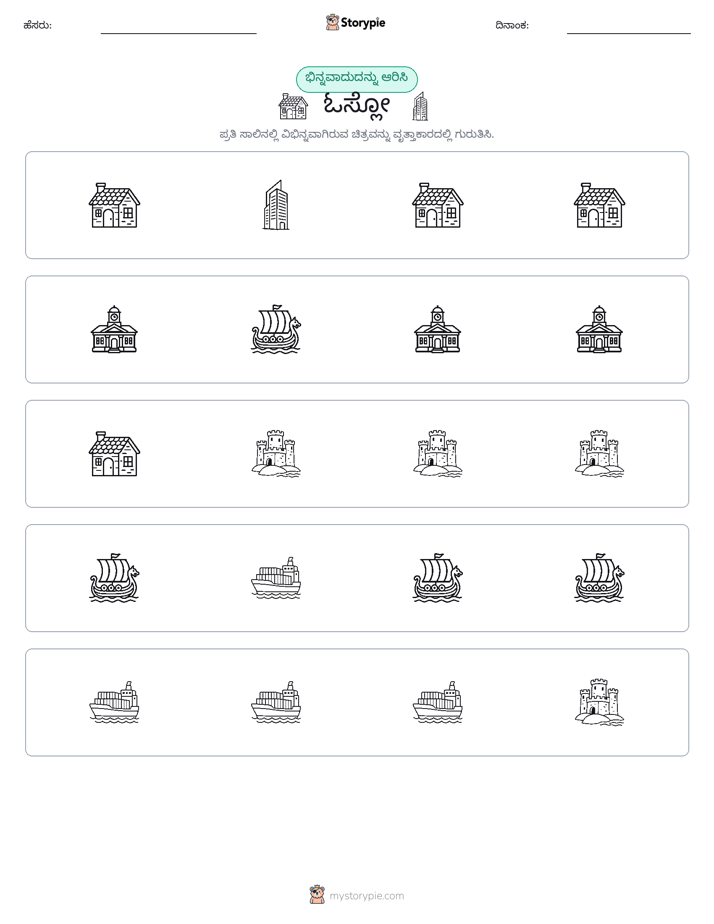Viewport: 714px width, 924px height.
Task: Click the name line beside ಹೆಸರು
Action: [178, 29]
